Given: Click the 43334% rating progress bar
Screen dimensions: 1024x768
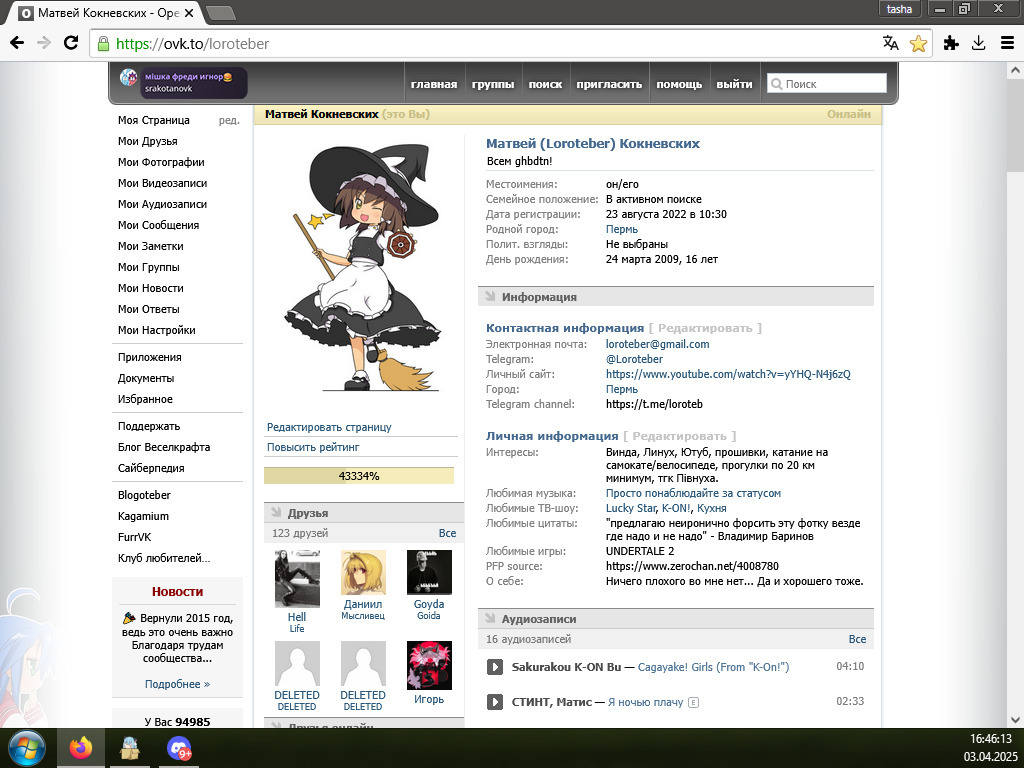Looking at the screenshot, I should click(x=359, y=476).
